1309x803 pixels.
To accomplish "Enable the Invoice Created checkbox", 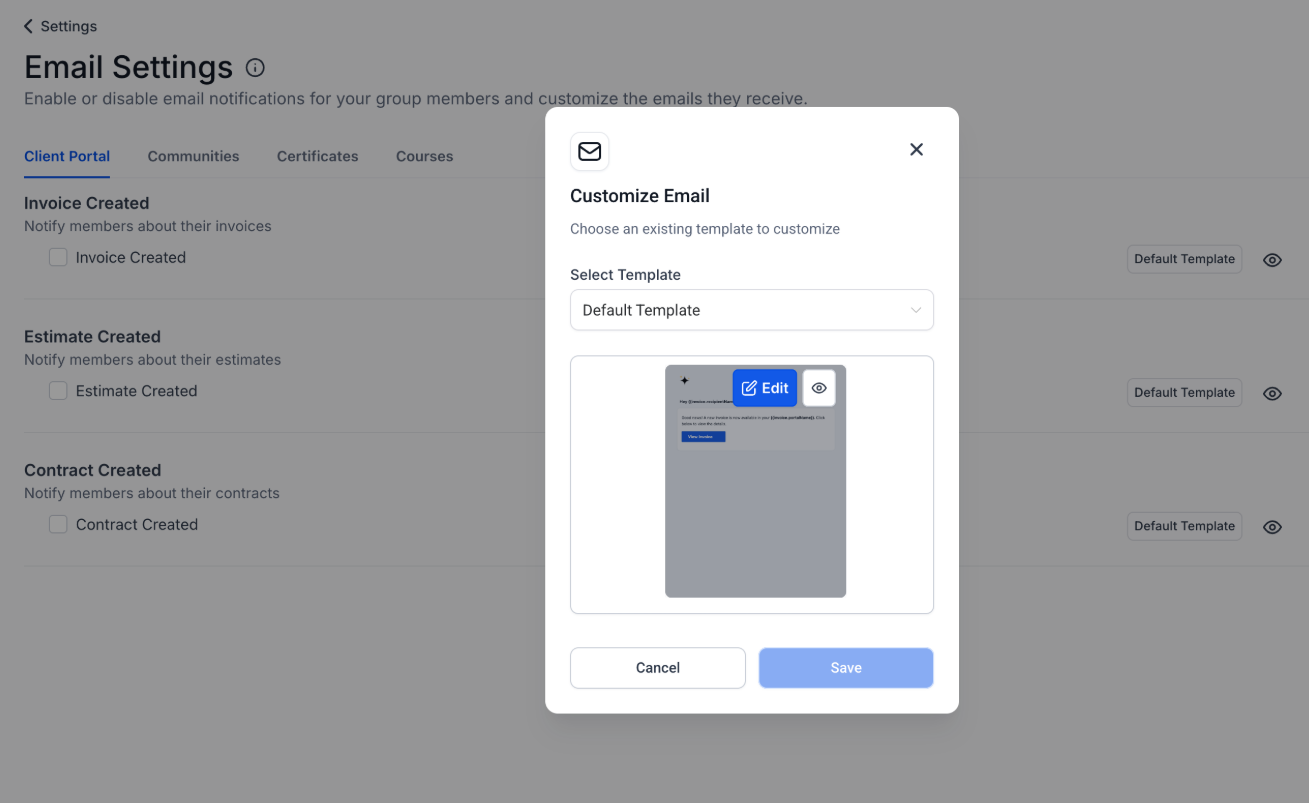I will 58,257.
